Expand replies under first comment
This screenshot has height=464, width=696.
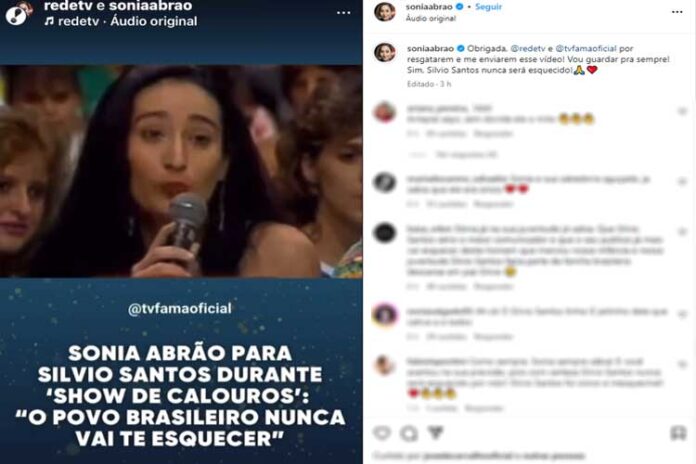[466, 155]
